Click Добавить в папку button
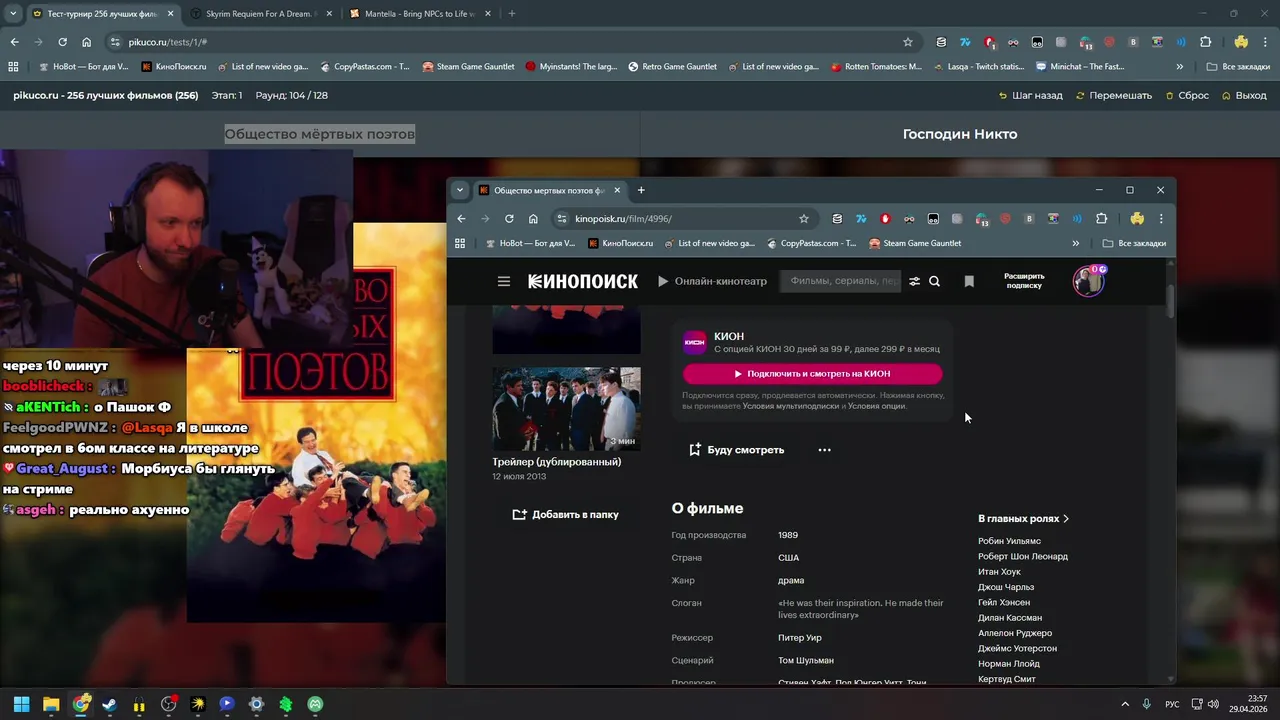Viewport: 1280px width, 720px height. [566, 514]
